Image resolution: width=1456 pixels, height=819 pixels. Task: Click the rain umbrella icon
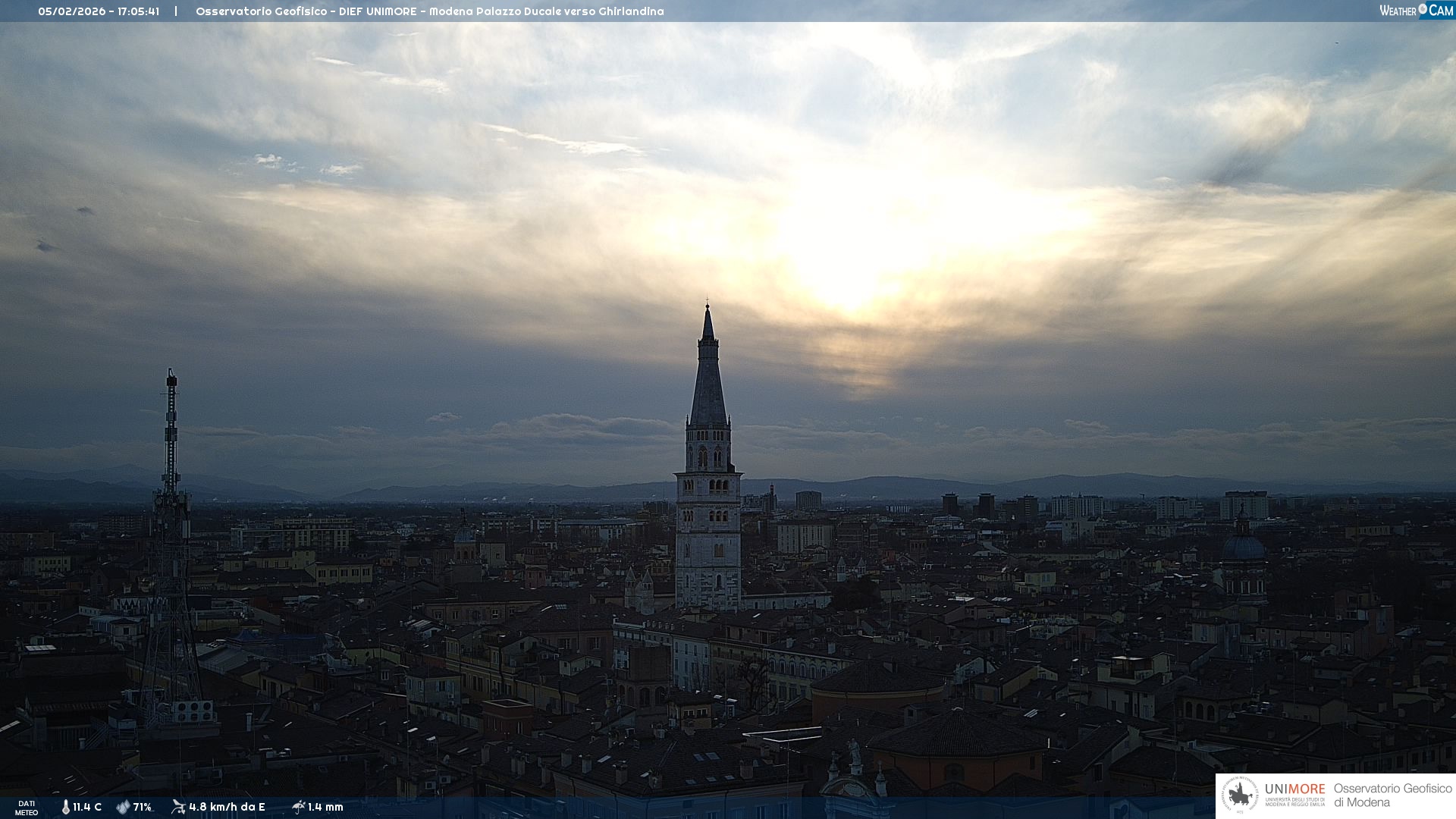click(x=298, y=807)
